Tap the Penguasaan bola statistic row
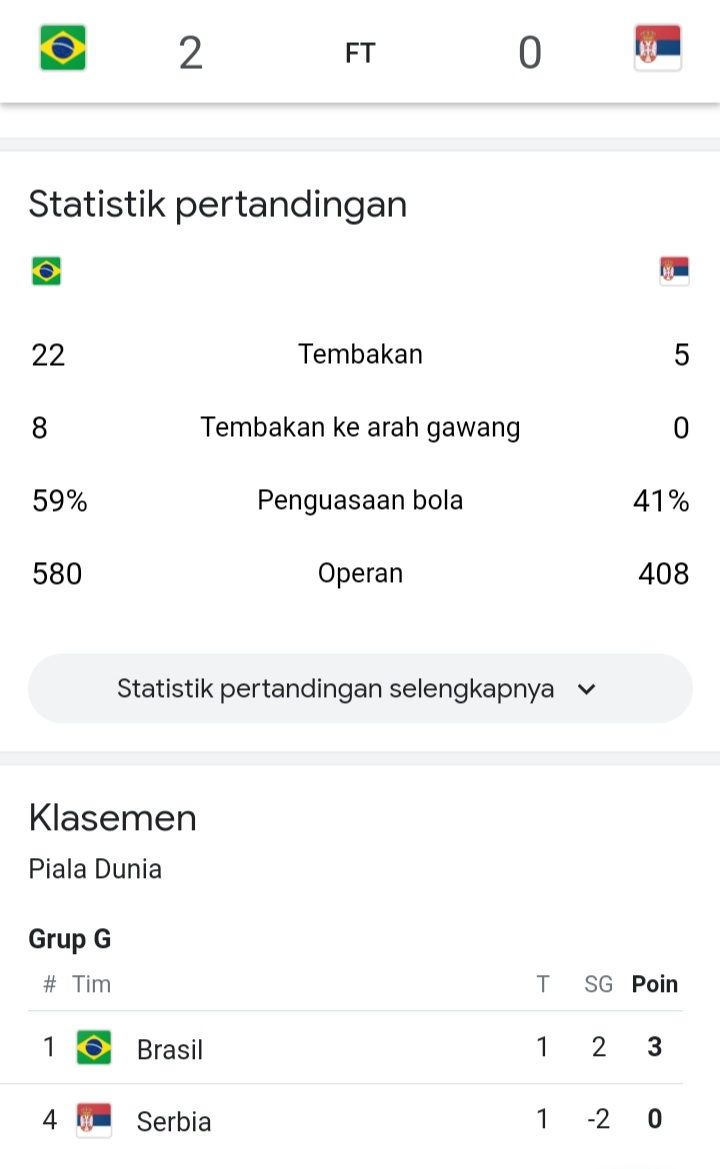720x1169 pixels. pos(360,500)
